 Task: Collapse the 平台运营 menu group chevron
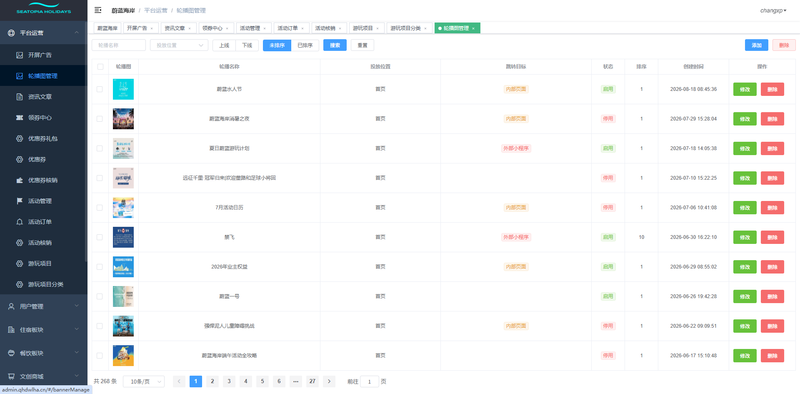[x=77, y=33]
